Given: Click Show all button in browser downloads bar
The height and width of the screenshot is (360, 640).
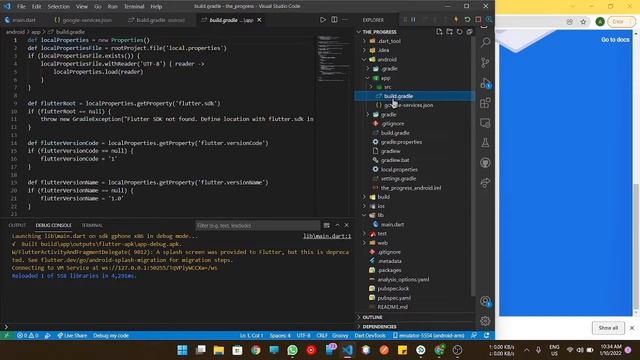Looking at the screenshot, I should [608, 328].
